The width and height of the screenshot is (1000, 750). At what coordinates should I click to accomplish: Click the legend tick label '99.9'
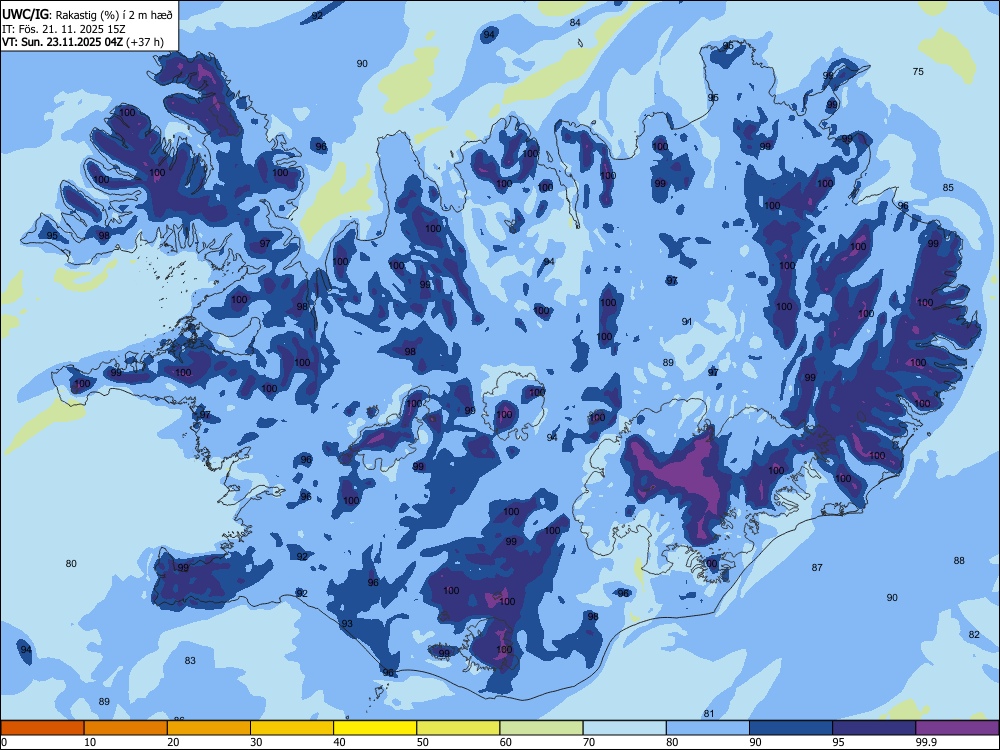[926, 742]
